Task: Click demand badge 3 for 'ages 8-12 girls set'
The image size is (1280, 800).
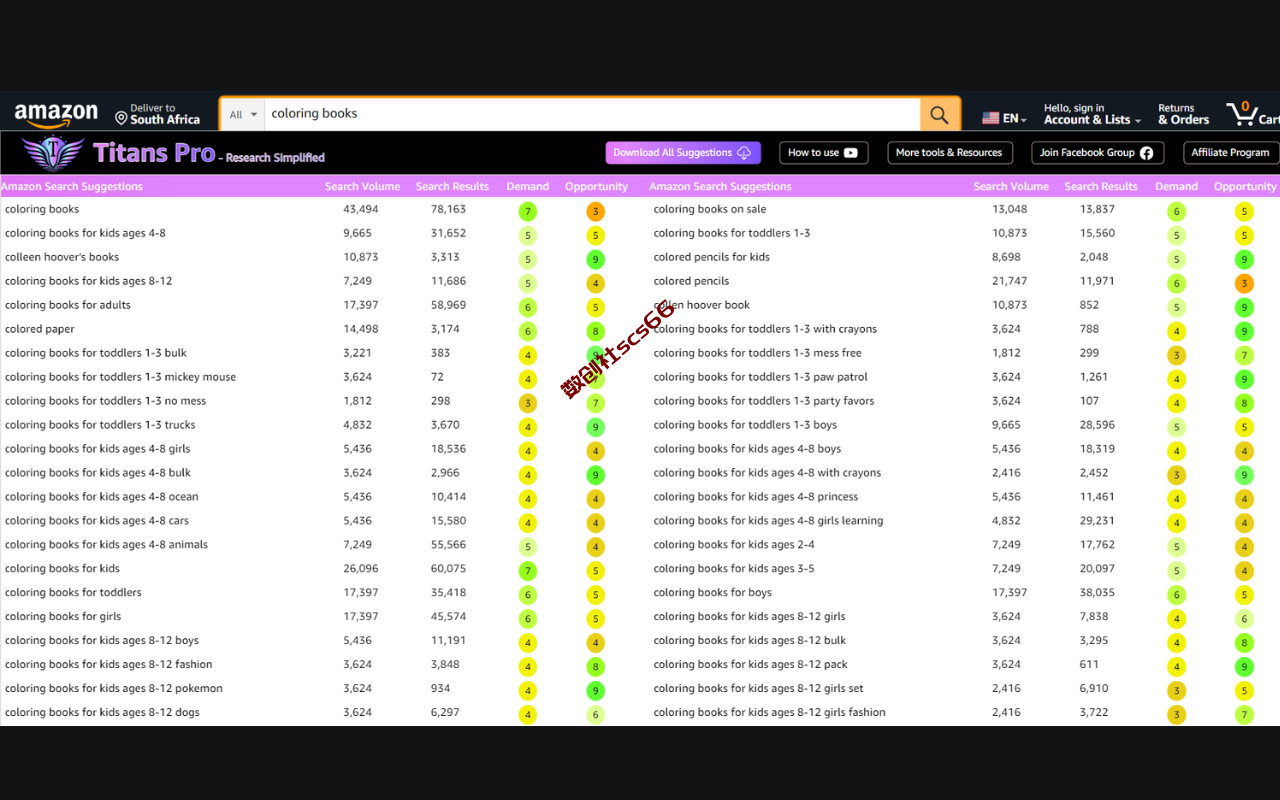Action: pos(1177,691)
